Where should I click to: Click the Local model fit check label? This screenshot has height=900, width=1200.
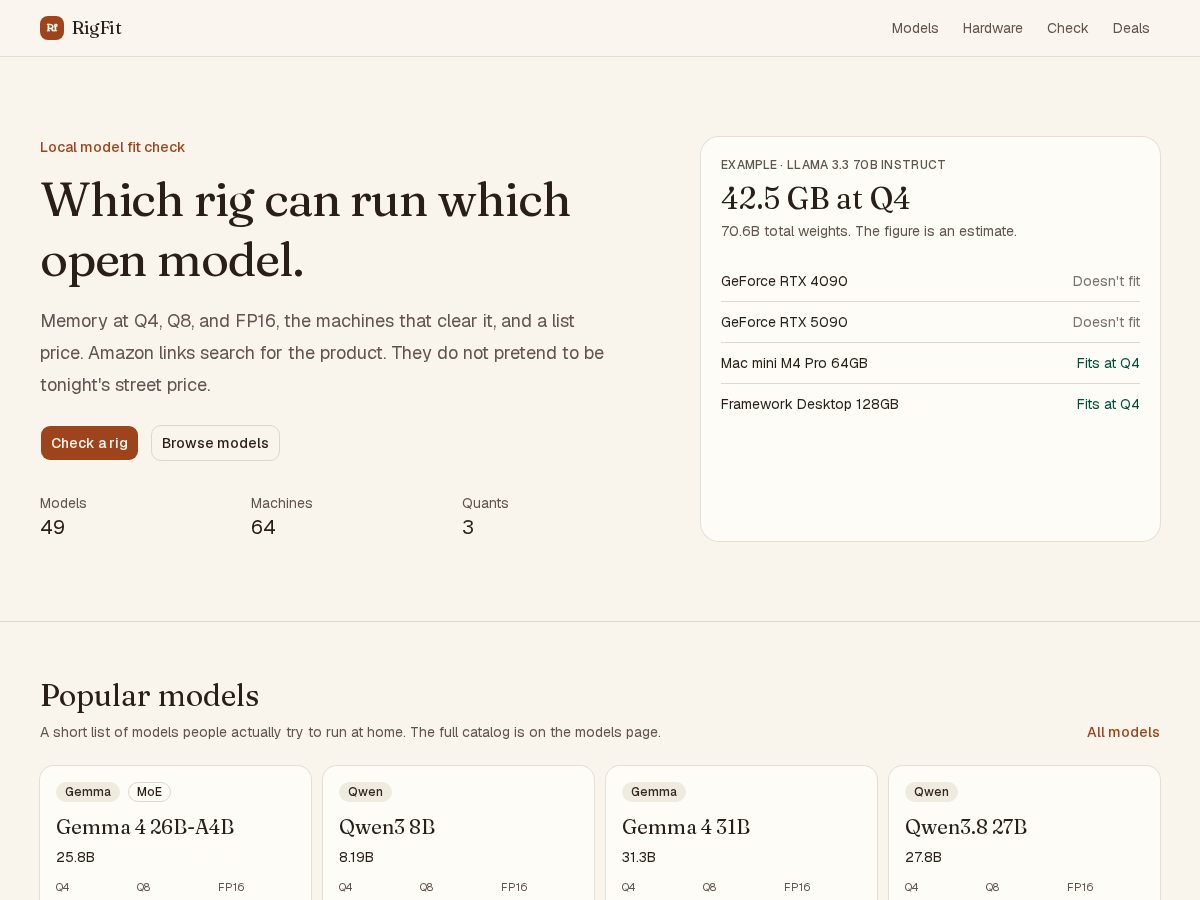[x=112, y=147]
